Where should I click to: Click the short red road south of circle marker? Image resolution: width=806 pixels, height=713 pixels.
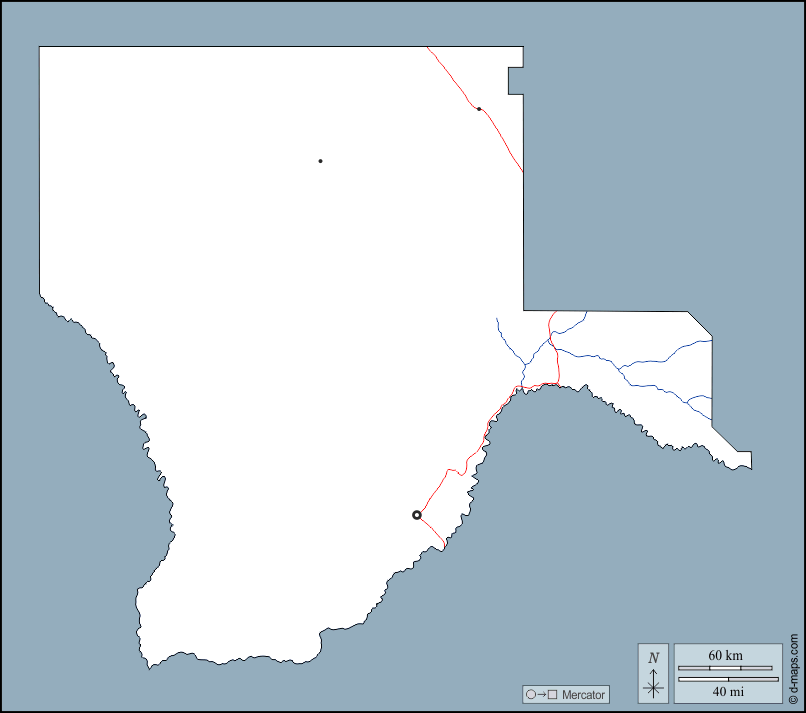(x=431, y=531)
